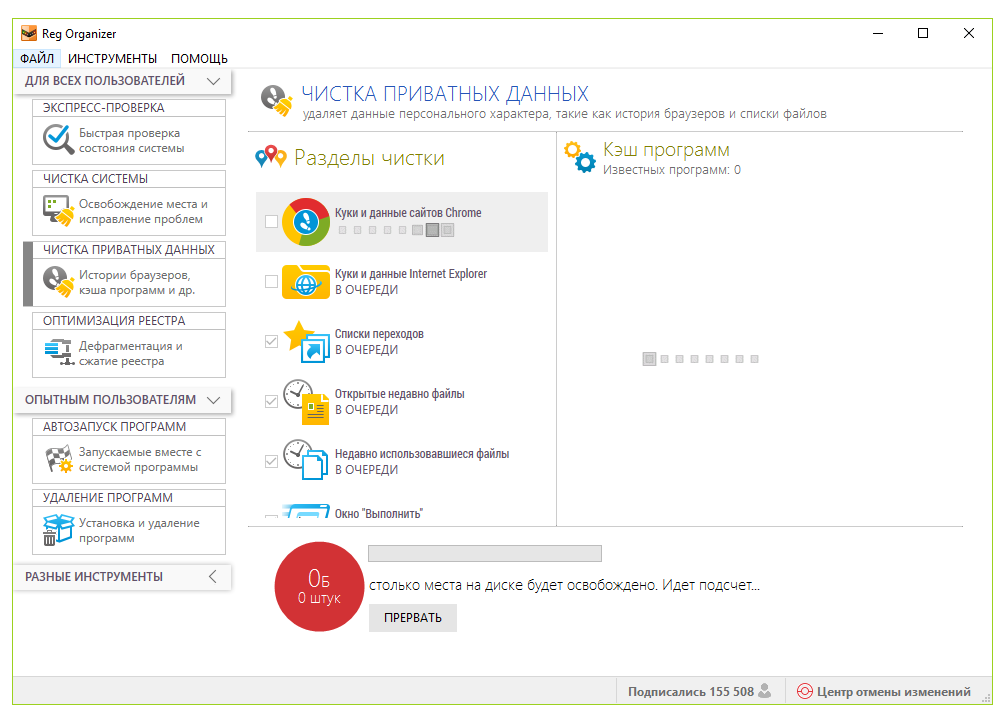Open the ИНСТРУМЕНТЫ menu
The image size is (1008, 720).
coord(112,58)
